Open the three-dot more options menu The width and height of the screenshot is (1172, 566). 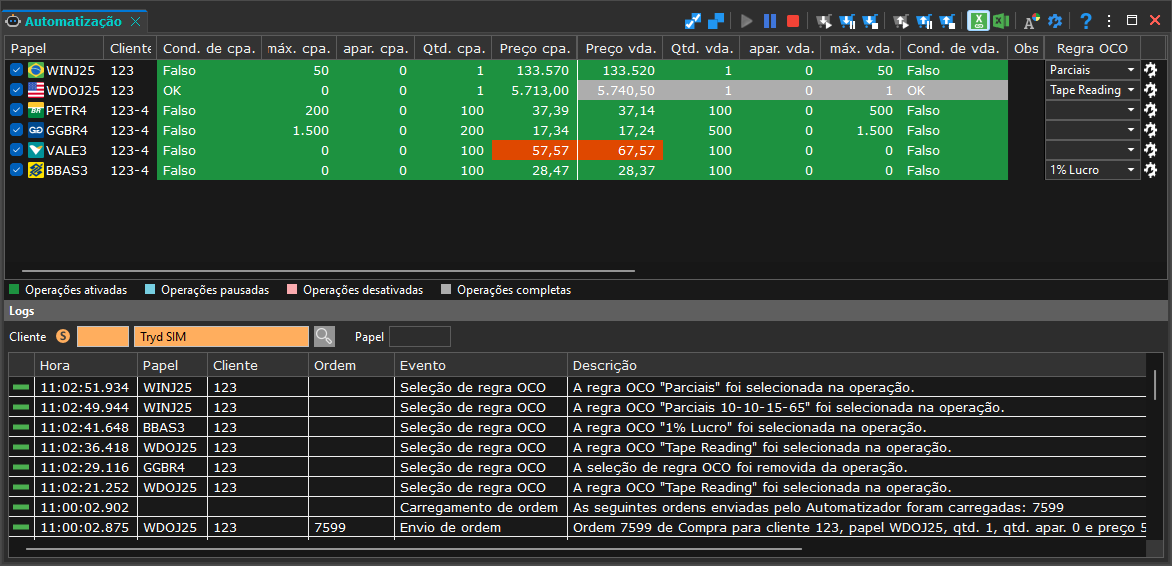click(1109, 21)
